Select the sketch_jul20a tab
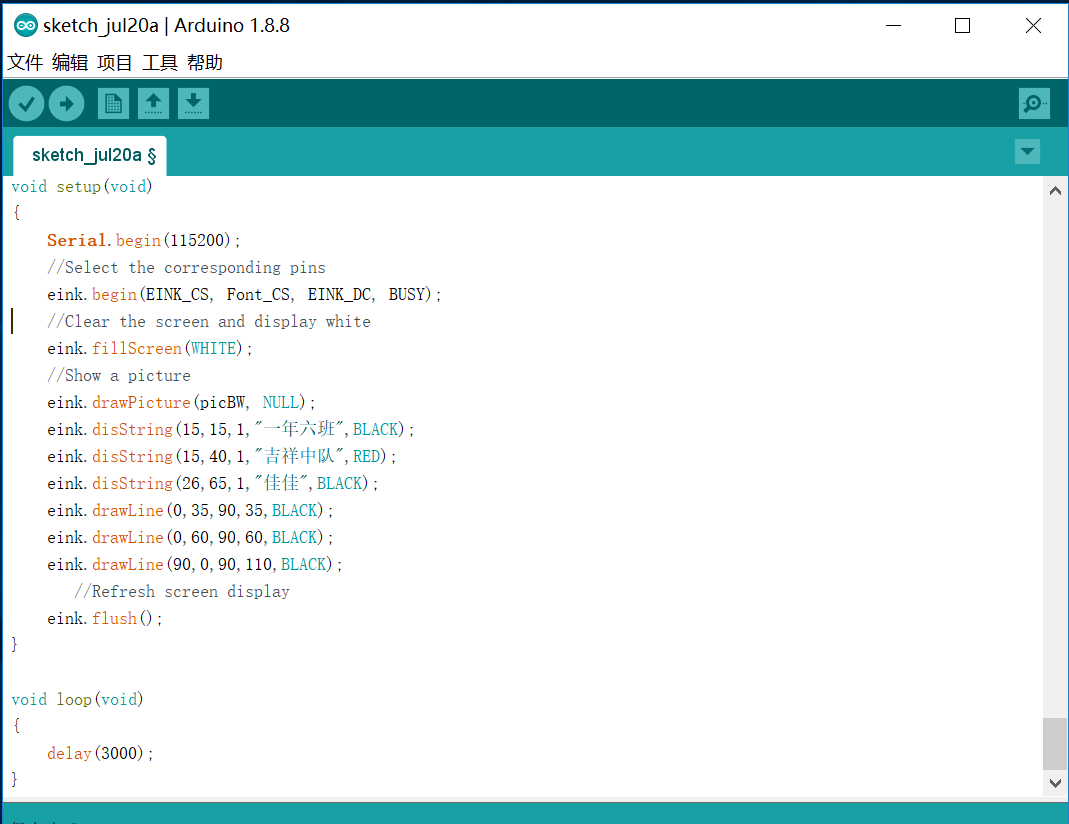1069x824 pixels. (x=90, y=155)
